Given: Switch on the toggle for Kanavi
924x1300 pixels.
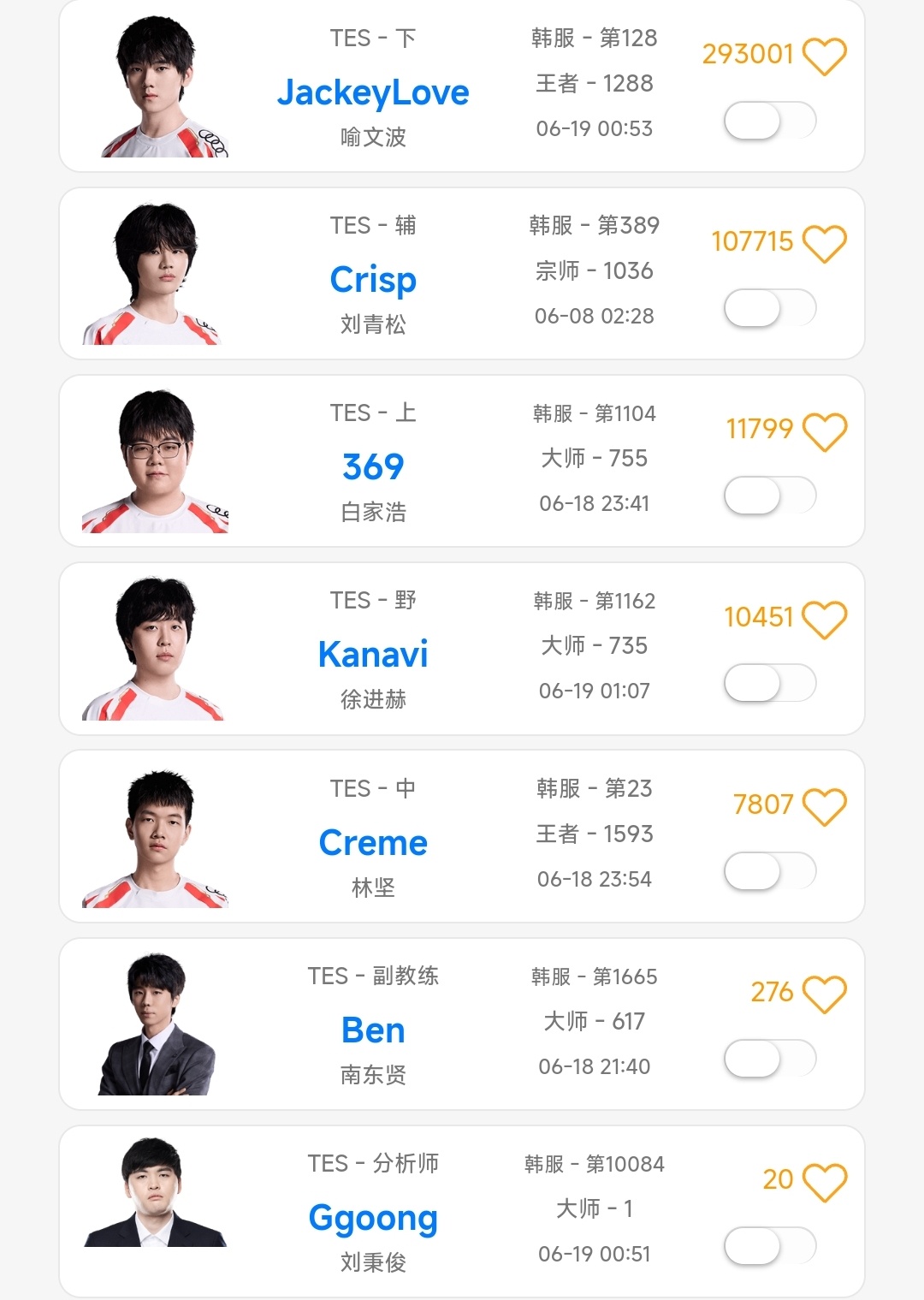Looking at the screenshot, I should (770, 683).
